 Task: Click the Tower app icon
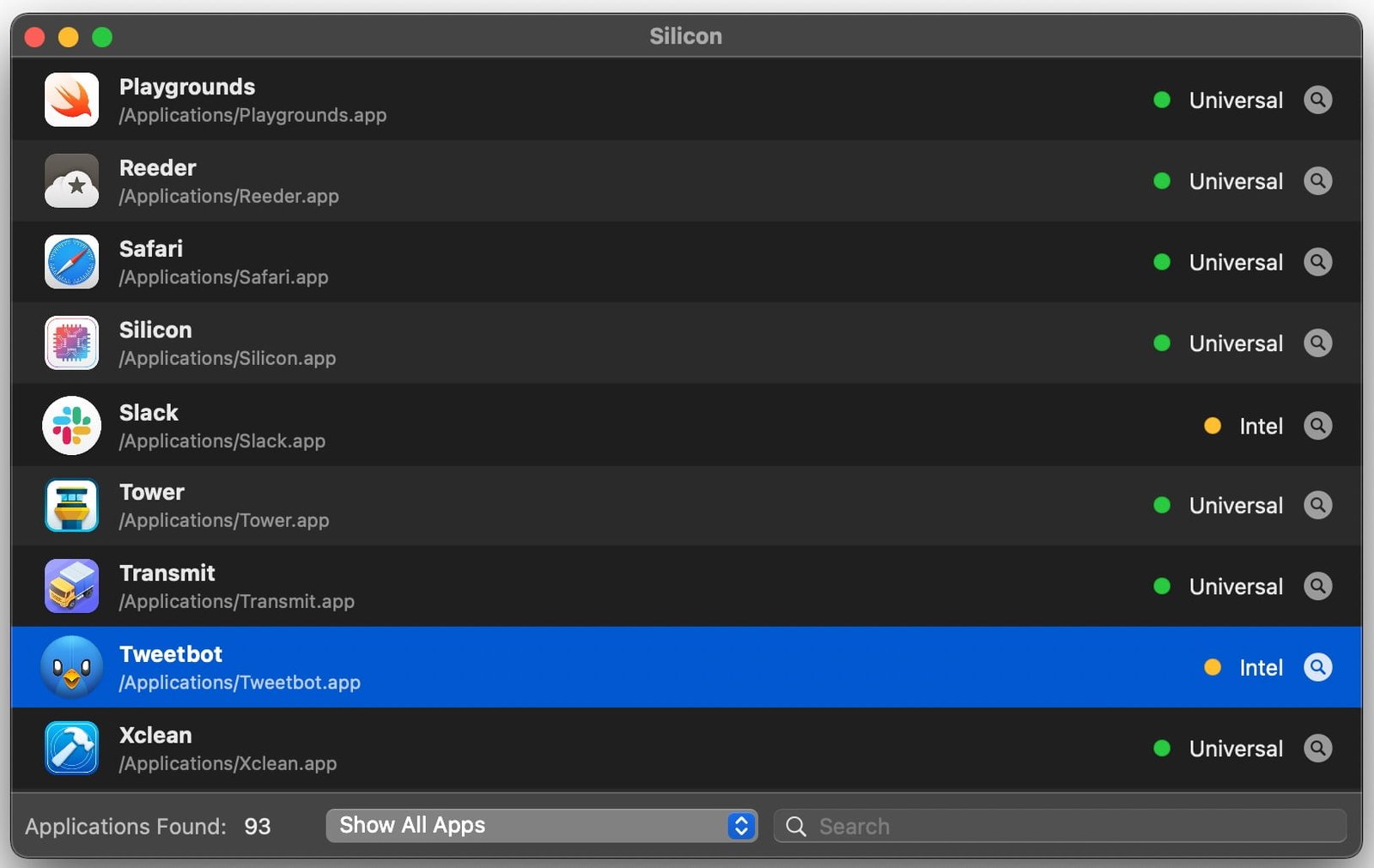click(x=71, y=505)
